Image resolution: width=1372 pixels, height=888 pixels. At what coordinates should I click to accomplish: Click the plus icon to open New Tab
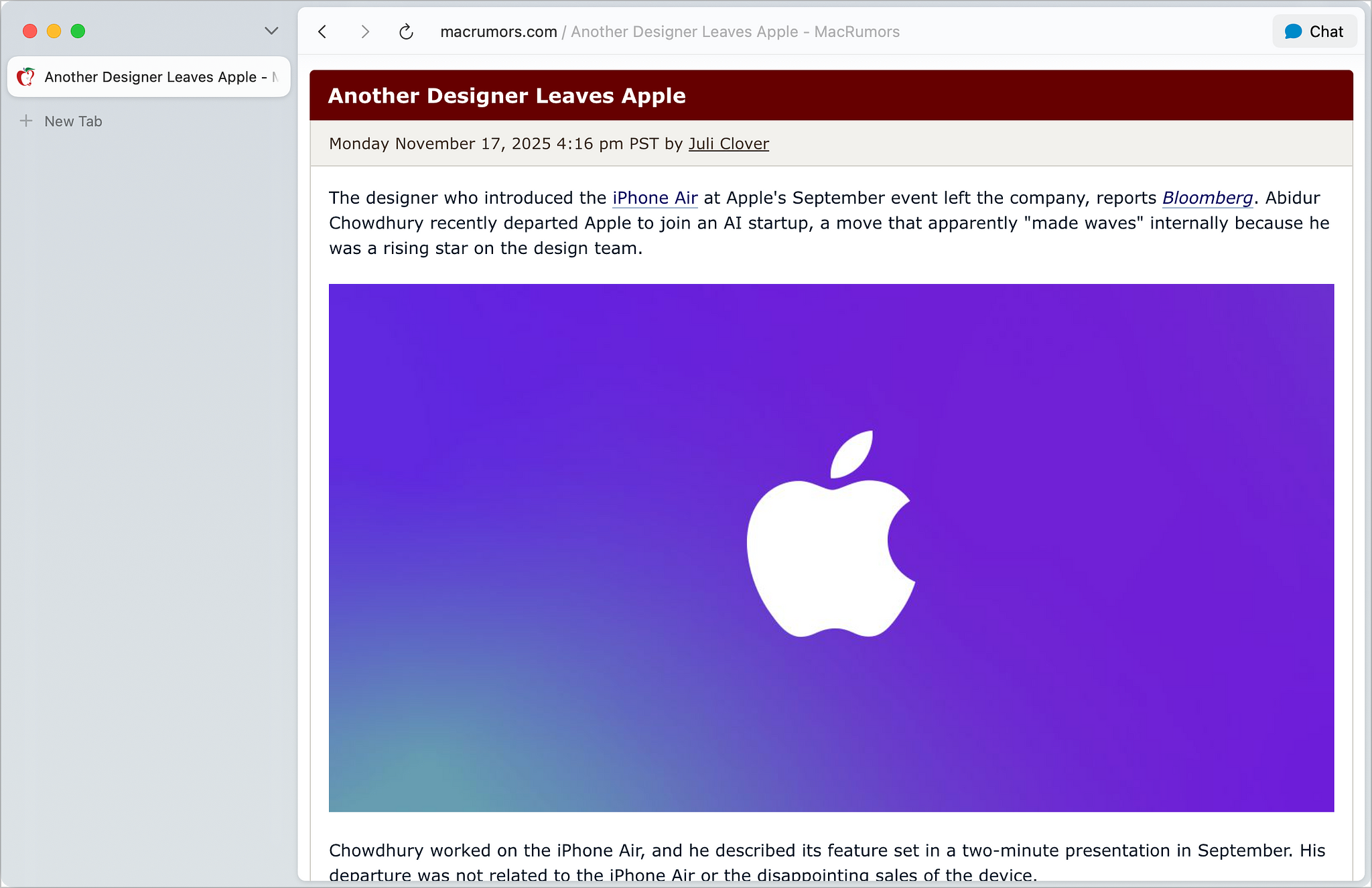[x=26, y=121]
